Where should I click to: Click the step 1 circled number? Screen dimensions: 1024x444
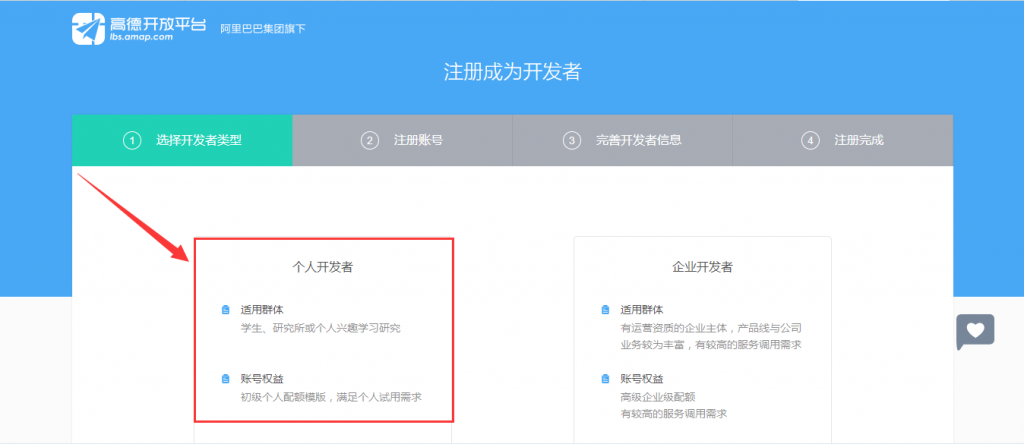pyautogui.click(x=131, y=141)
